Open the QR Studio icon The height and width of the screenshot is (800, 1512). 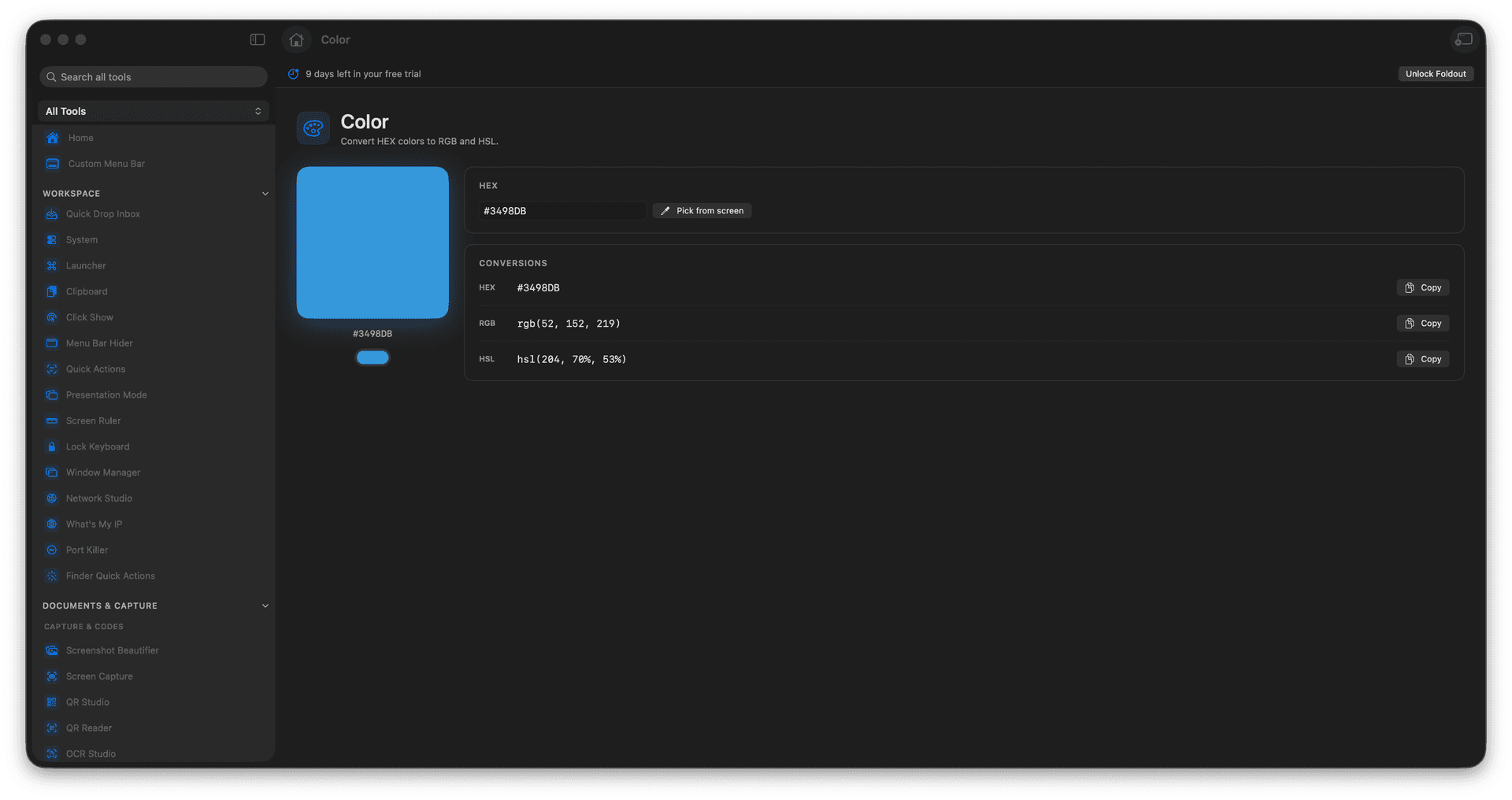[x=52, y=702]
